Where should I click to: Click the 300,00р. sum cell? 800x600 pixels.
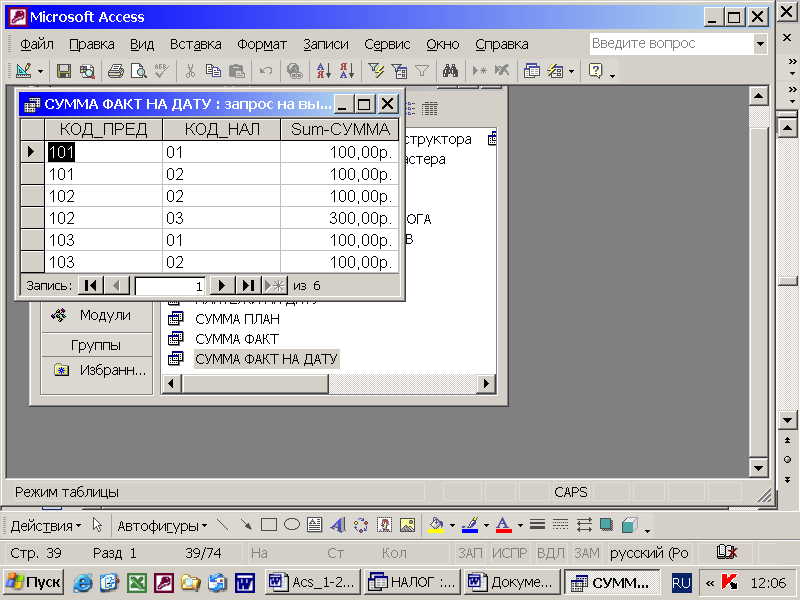pyautogui.click(x=340, y=218)
